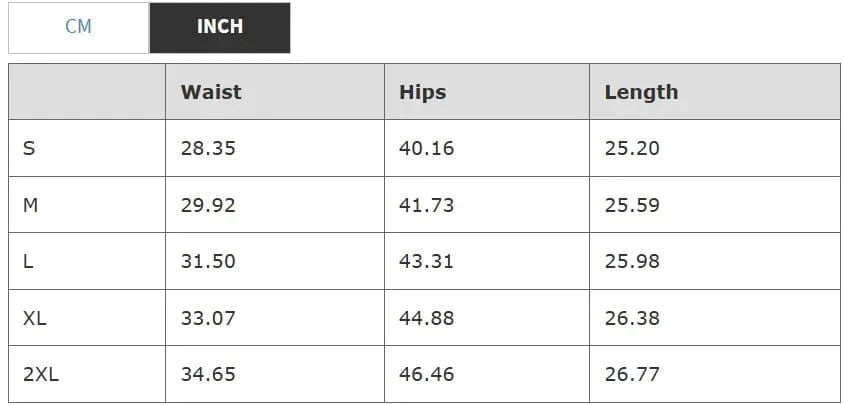Click the 25.98 length cell
Image resolution: width=844 pixels, height=405 pixels.
coord(632,262)
